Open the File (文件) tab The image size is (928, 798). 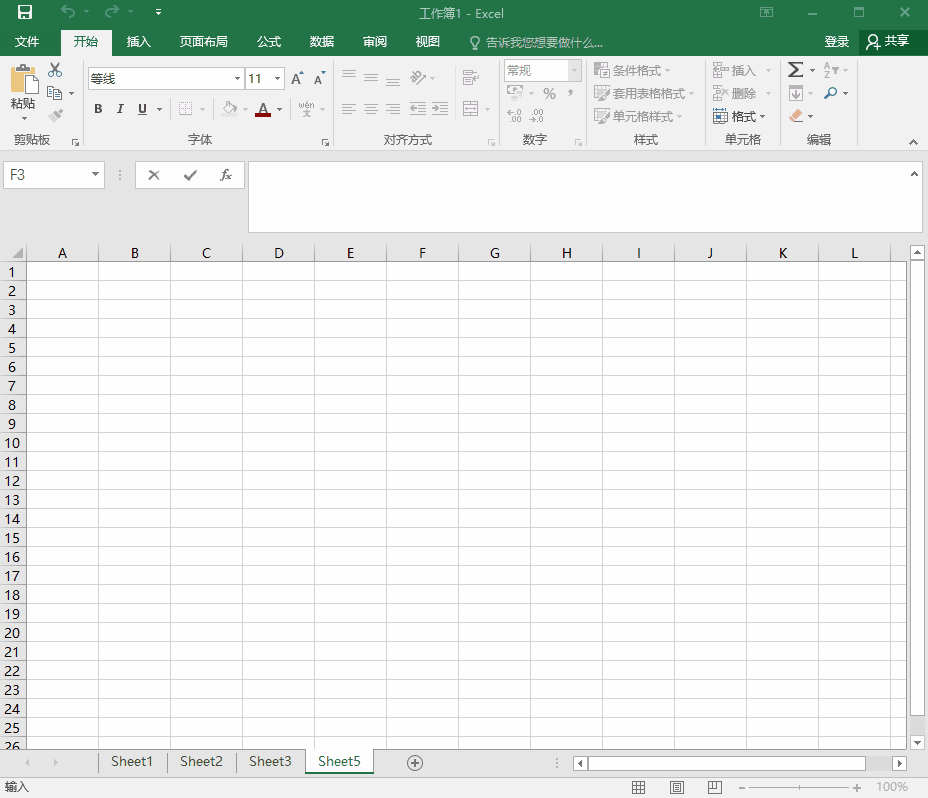click(x=27, y=41)
